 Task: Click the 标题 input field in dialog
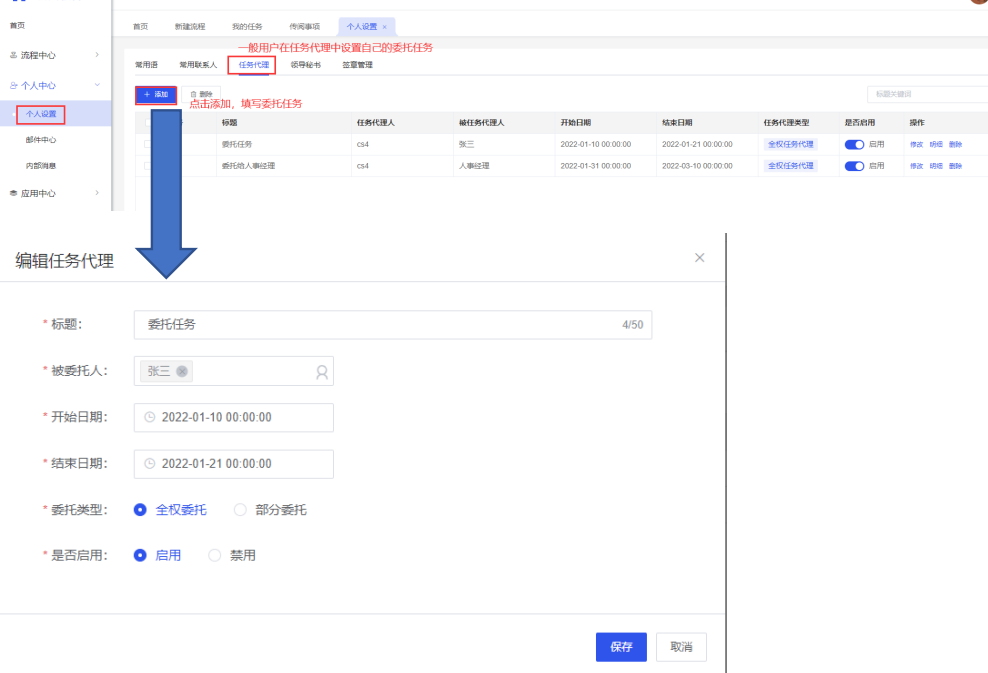tap(380, 325)
